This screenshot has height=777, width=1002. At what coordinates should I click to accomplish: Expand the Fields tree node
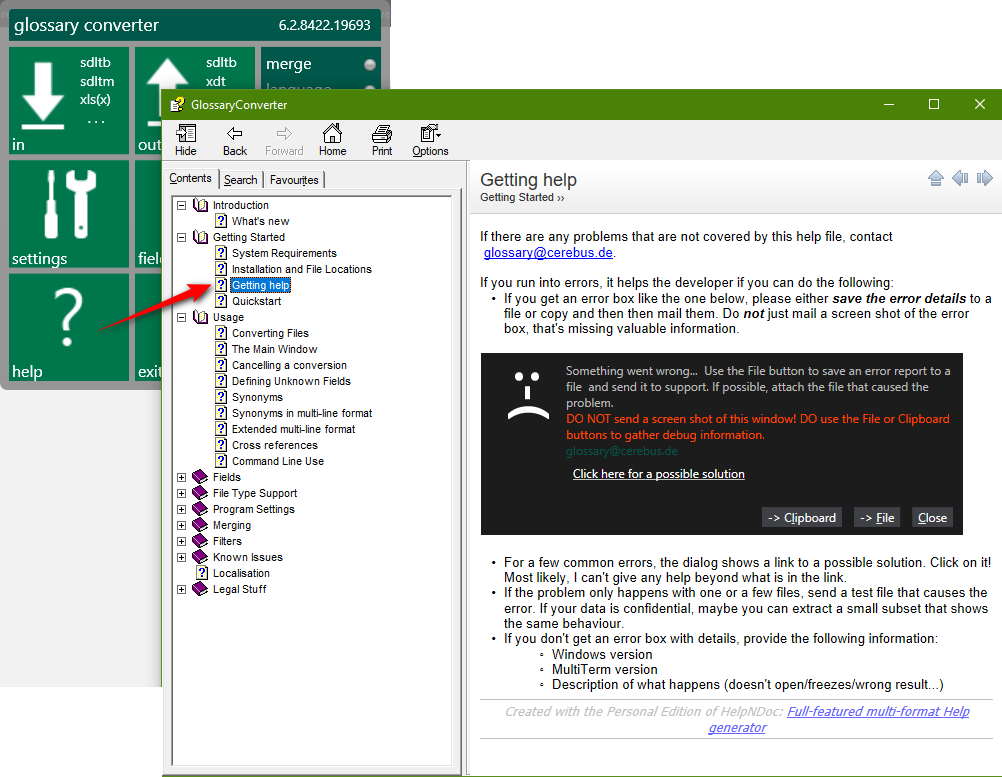click(181, 477)
